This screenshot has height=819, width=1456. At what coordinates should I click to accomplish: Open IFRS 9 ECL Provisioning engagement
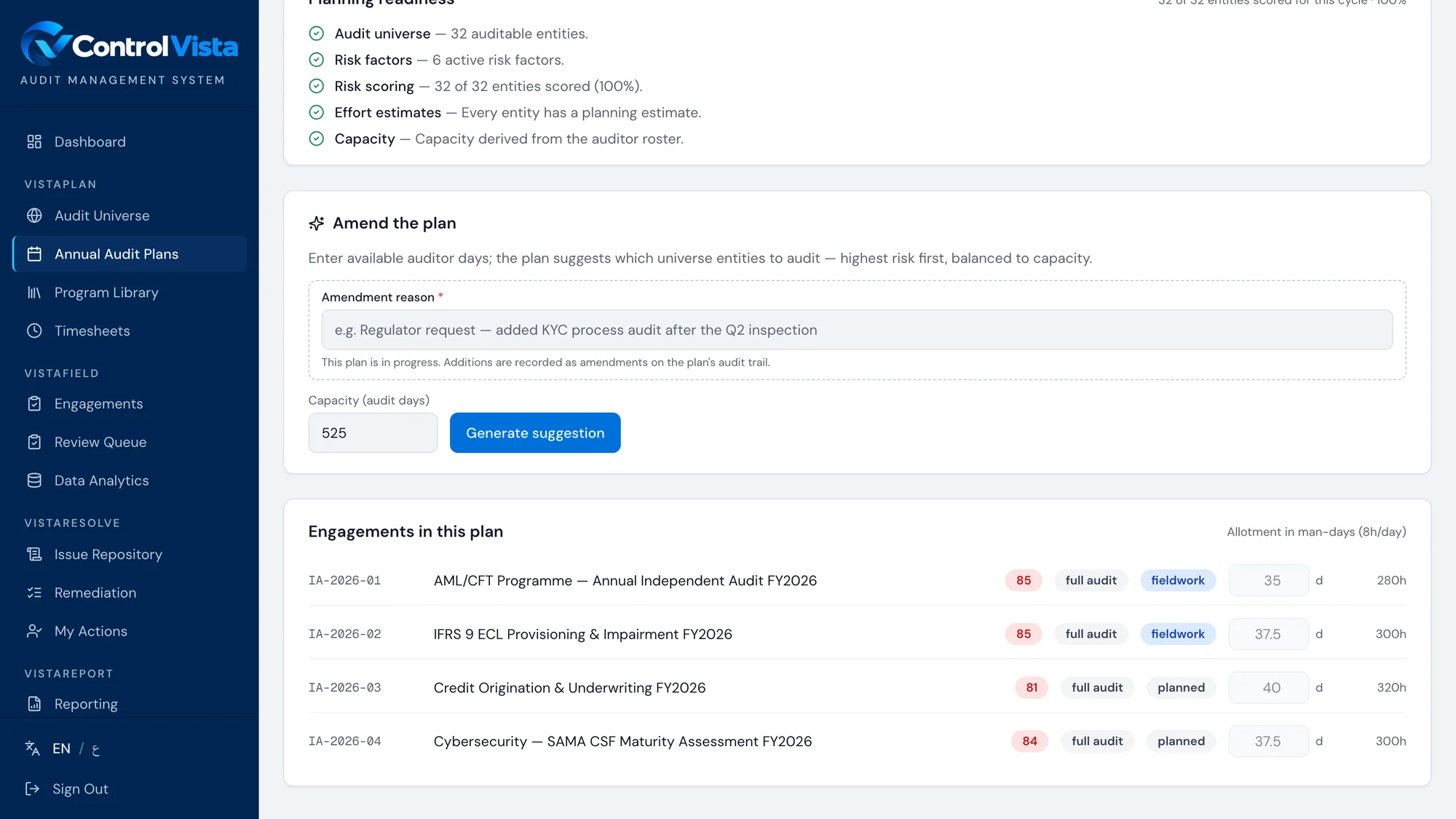click(583, 634)
